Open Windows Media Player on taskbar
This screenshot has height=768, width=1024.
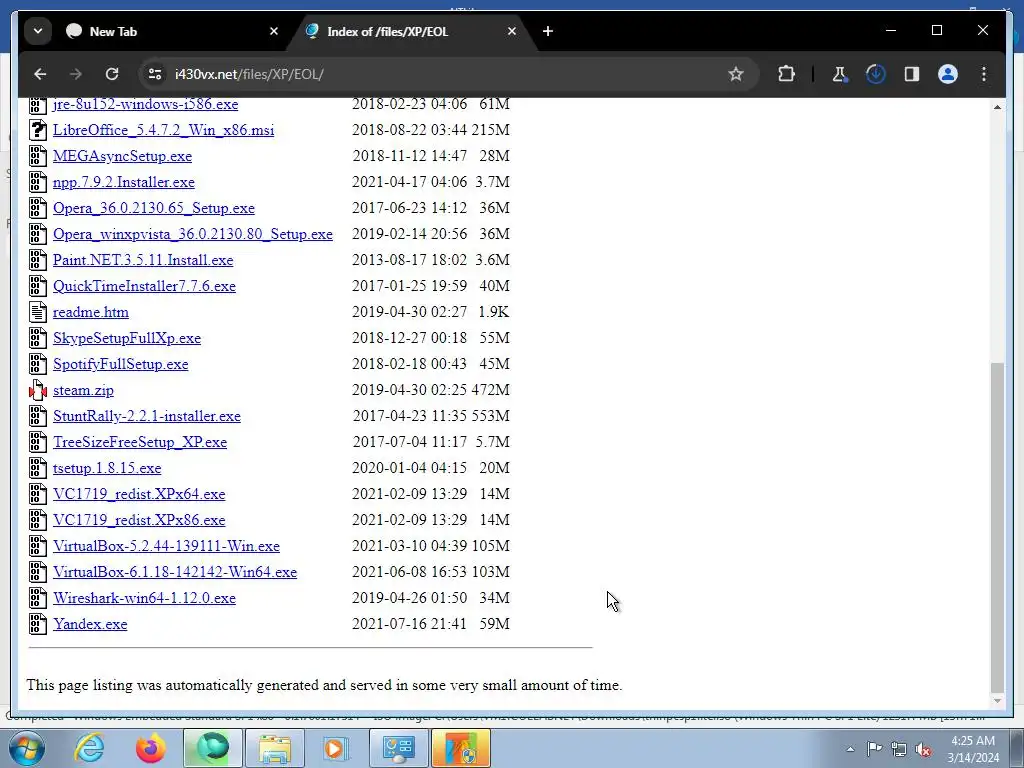coord(336,748)
